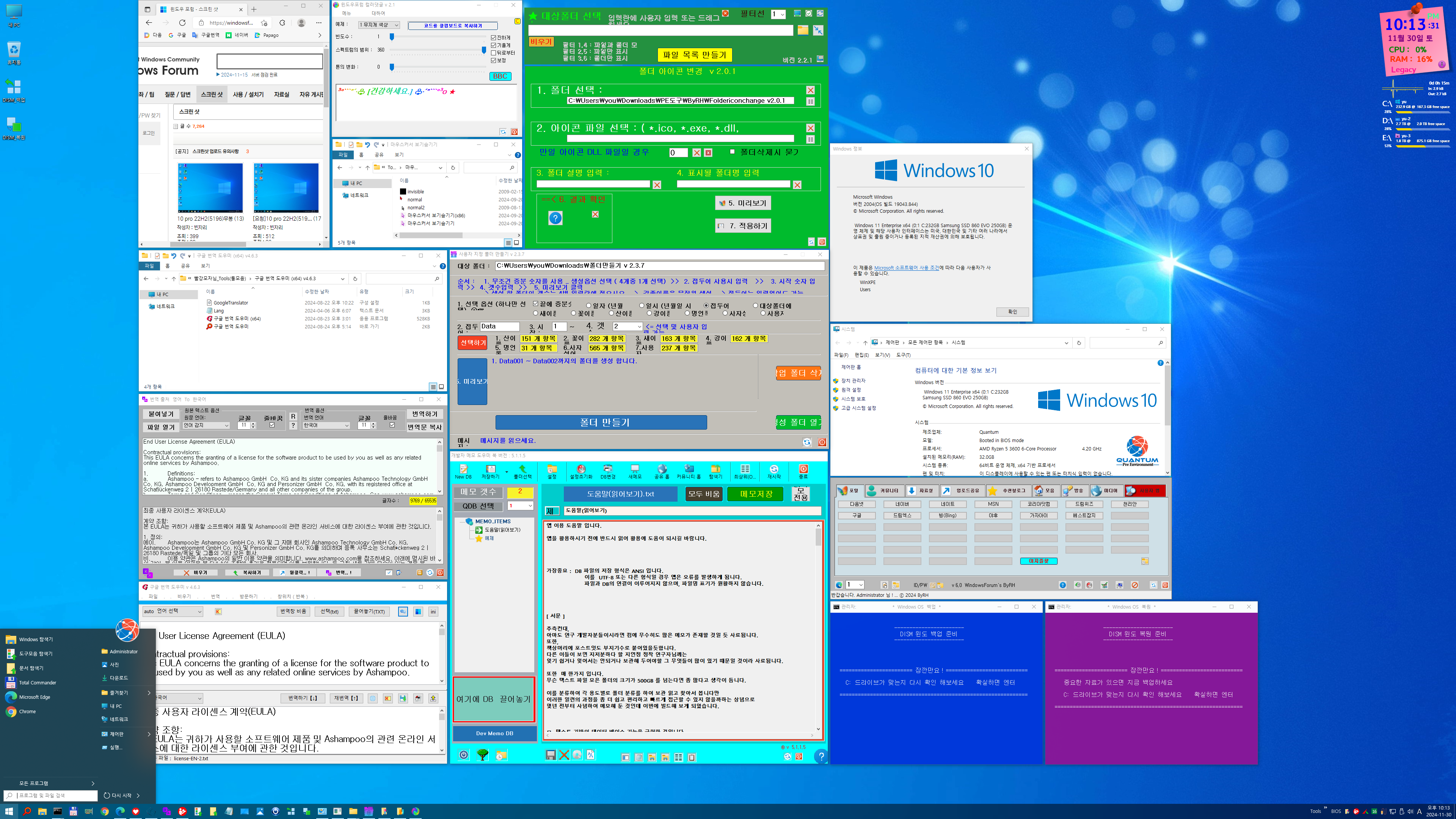
Task: Click the red X delete icon in memo footer
Action: [x=563, y=755]
